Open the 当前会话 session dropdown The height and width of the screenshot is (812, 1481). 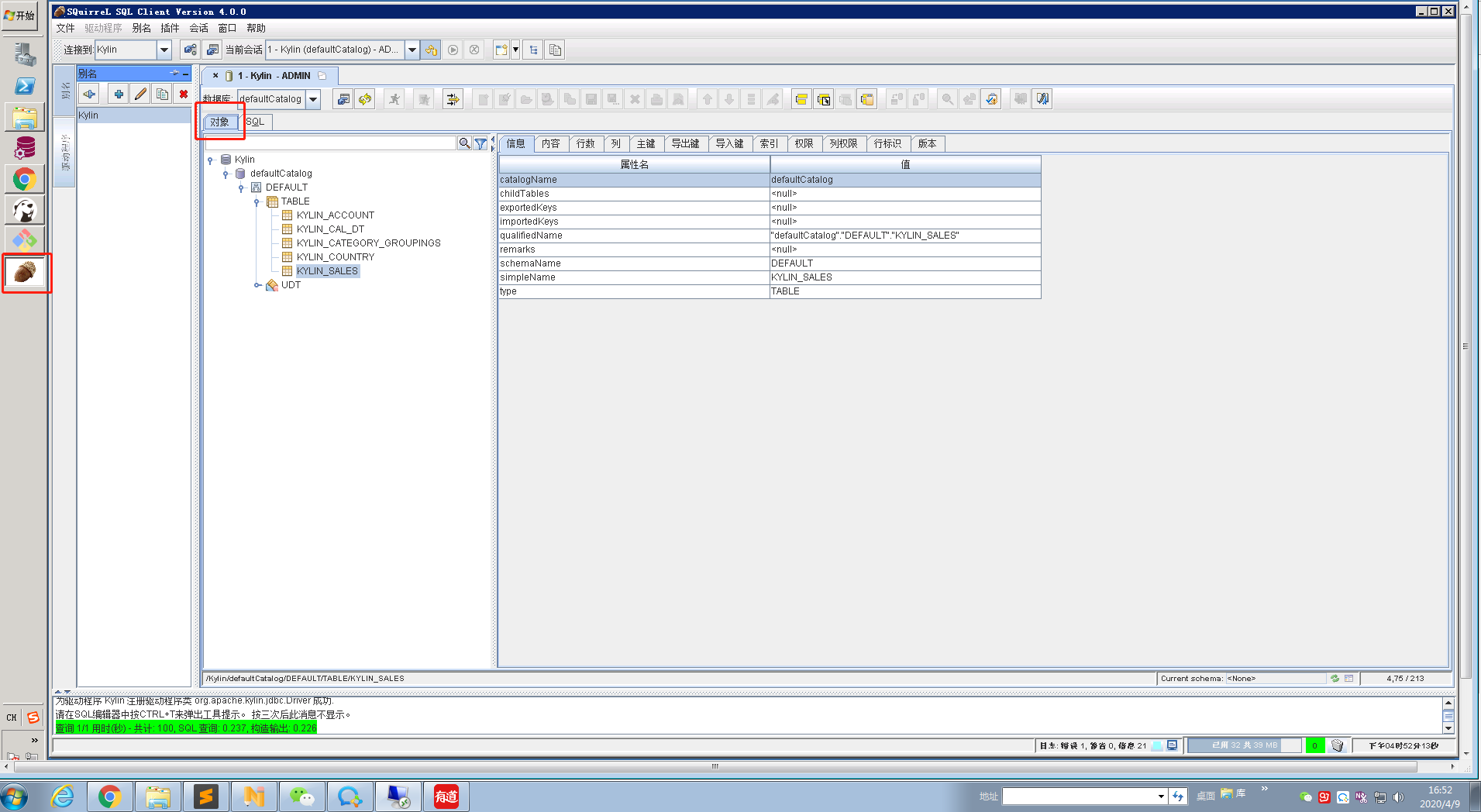coord(412,50)
